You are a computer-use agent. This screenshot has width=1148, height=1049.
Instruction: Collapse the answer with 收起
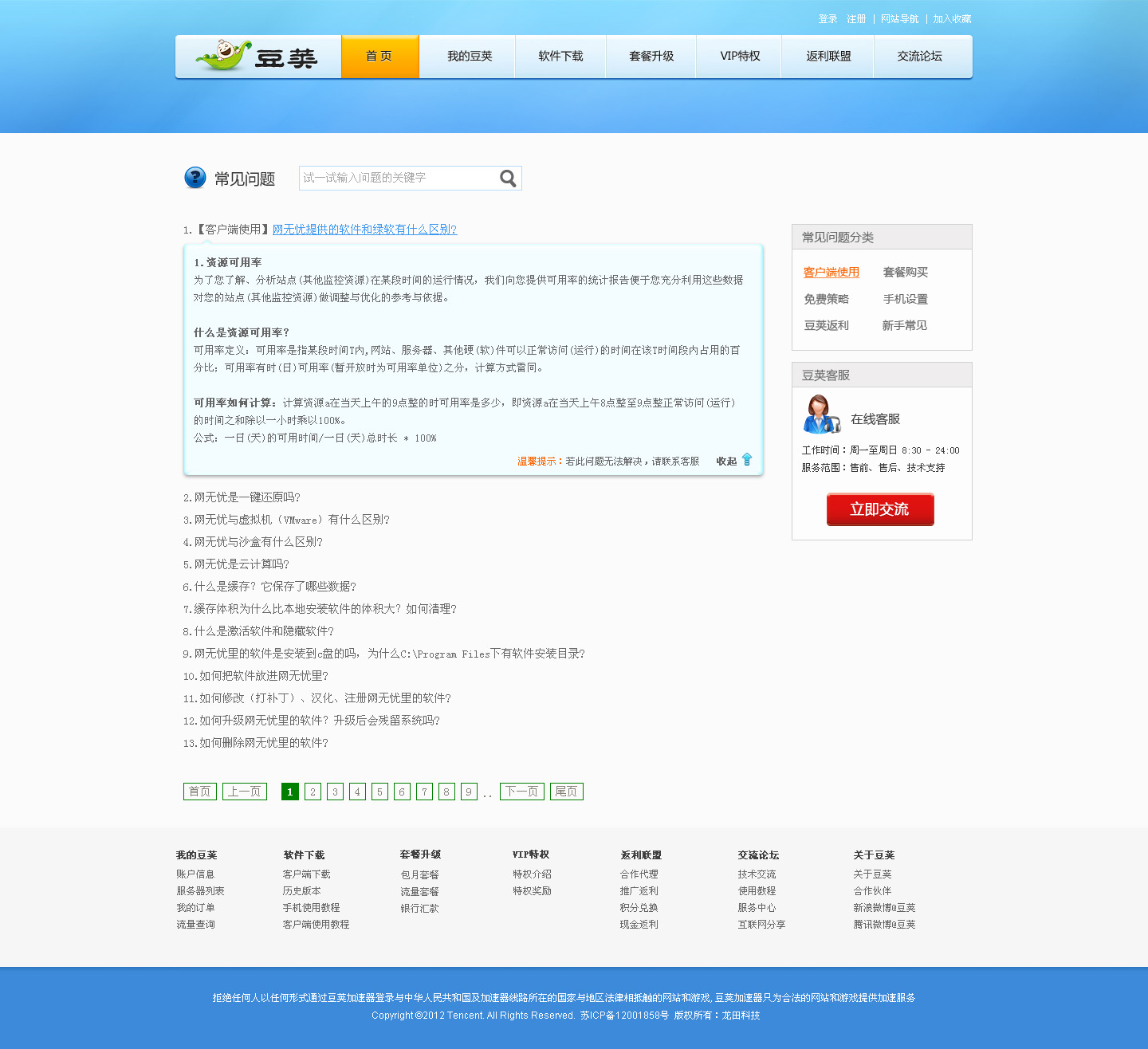pos(726,462)
